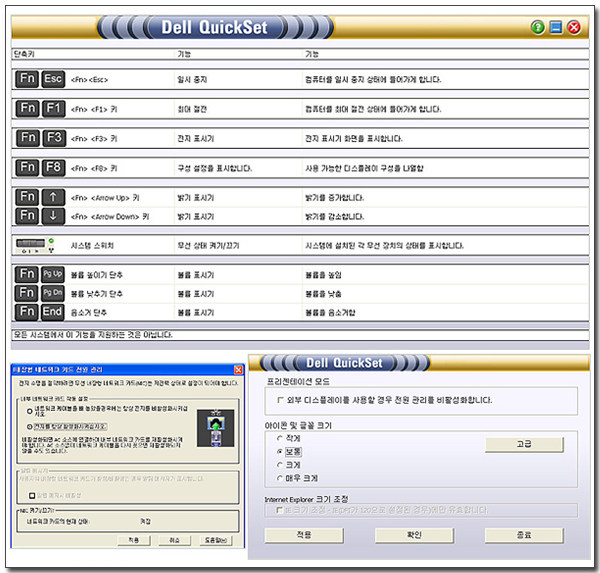Click the <Fn> <F1> 키 label
This screenshot has width=600, height=573.
[x=94, y=109]
